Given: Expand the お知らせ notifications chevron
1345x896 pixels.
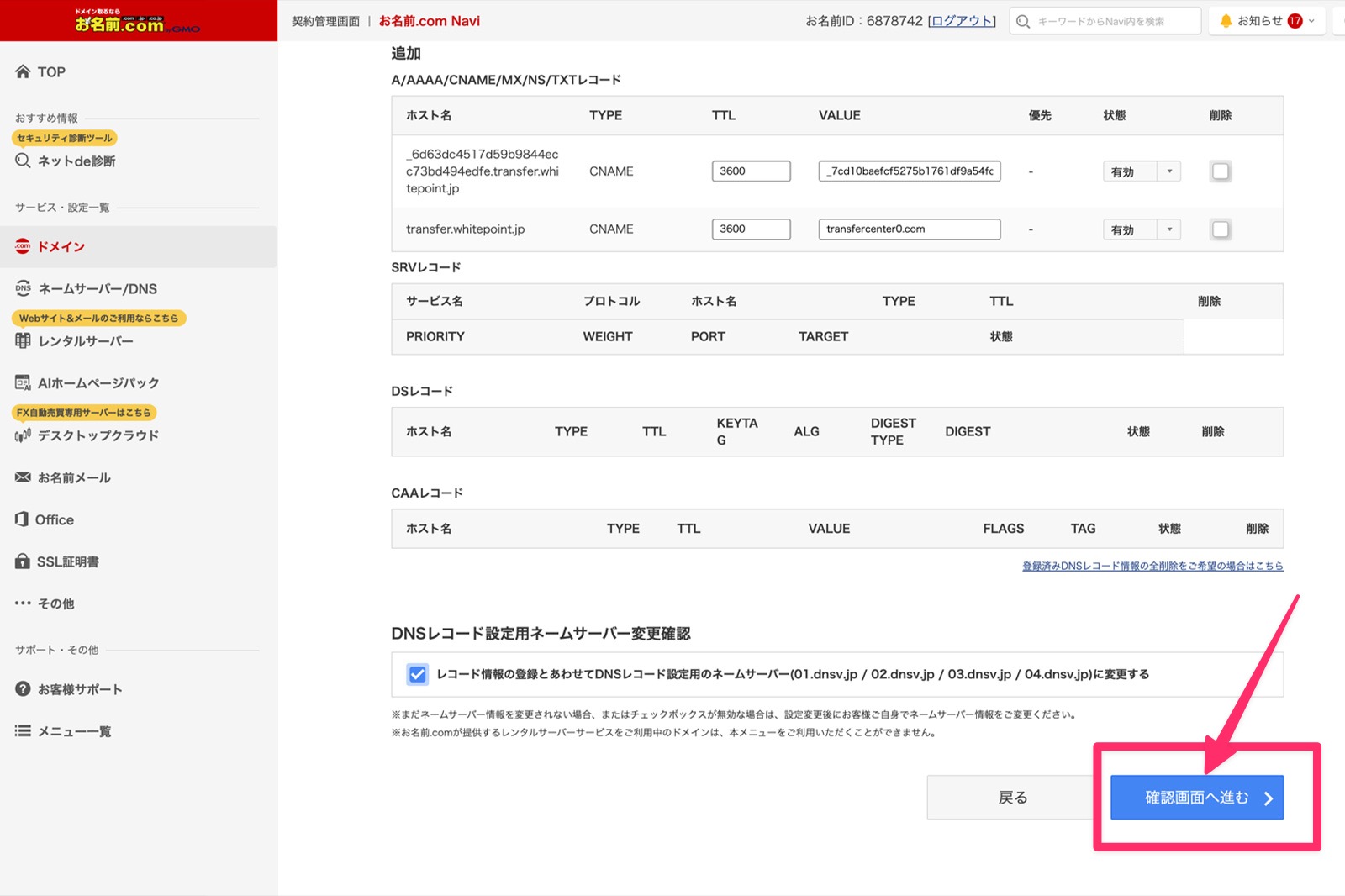Looking at the screenshot, I should coord(1311,21).
